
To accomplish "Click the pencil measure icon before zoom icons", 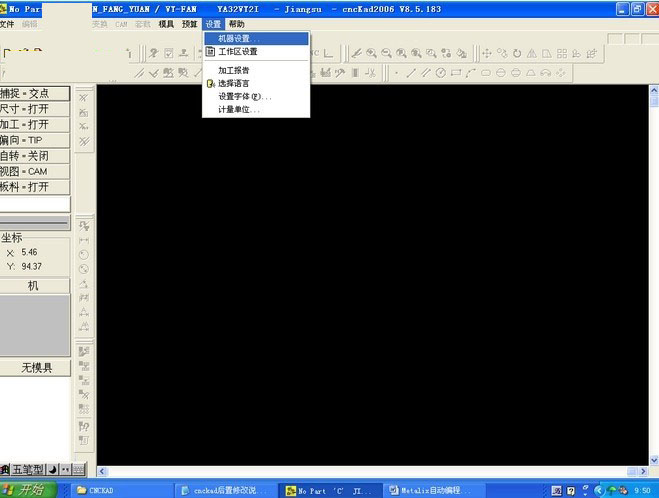I will coord(356,53).
